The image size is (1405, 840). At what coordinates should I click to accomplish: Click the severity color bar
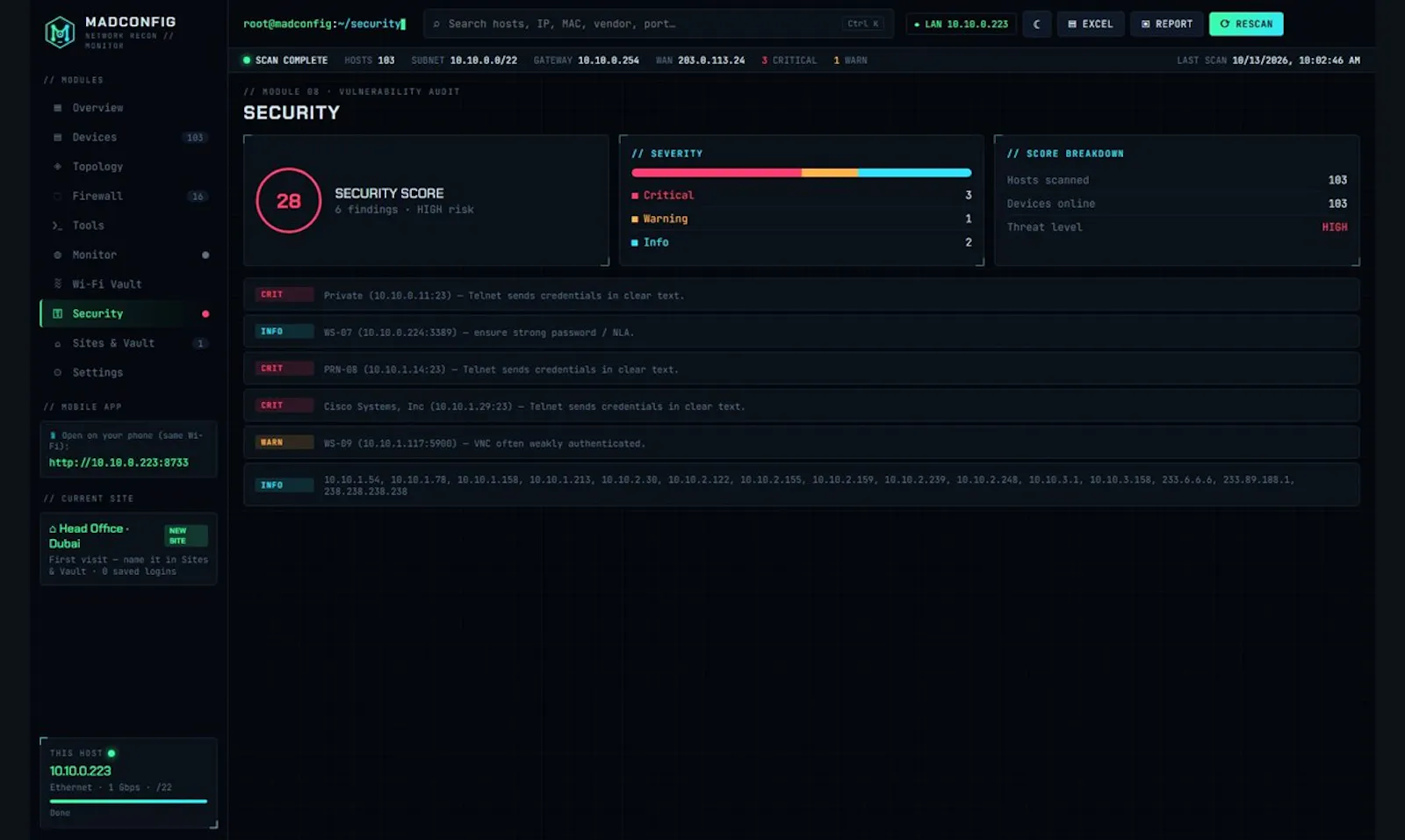coord(801,173)
